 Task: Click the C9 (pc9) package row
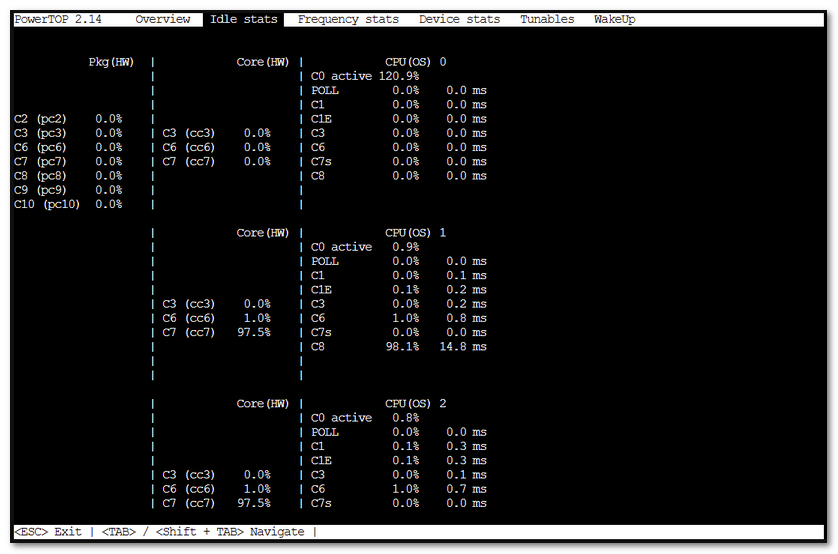coord(68,190)
